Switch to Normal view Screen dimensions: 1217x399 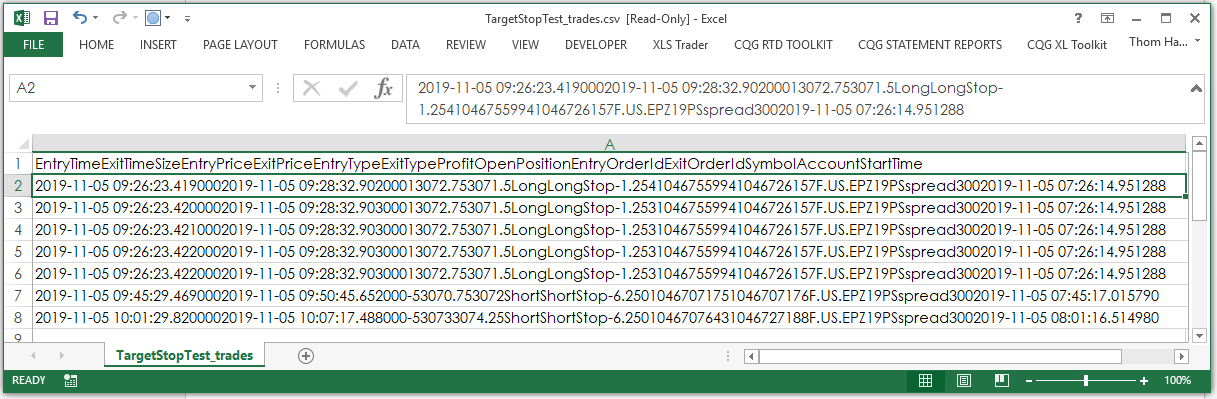tap(926, 381)
